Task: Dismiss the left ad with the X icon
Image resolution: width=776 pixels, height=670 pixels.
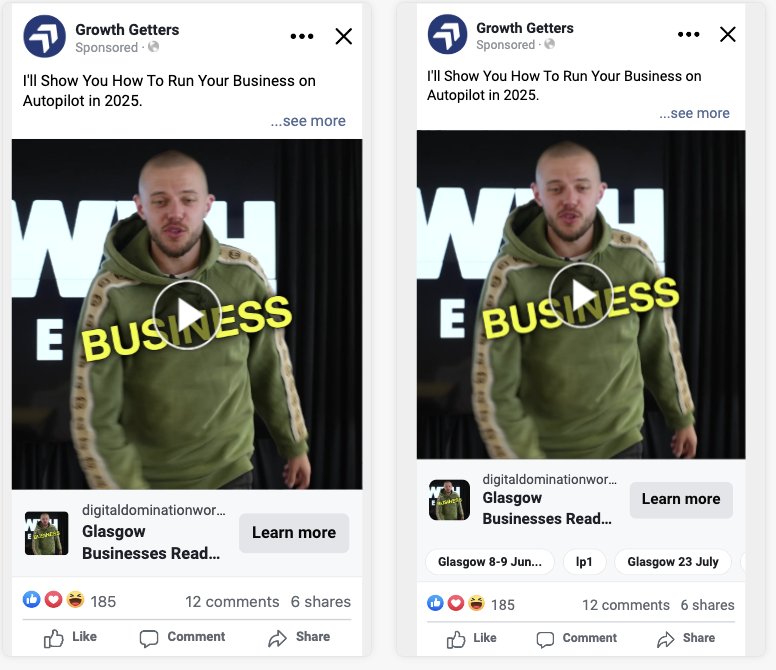Action: click(x=343, y=36)
